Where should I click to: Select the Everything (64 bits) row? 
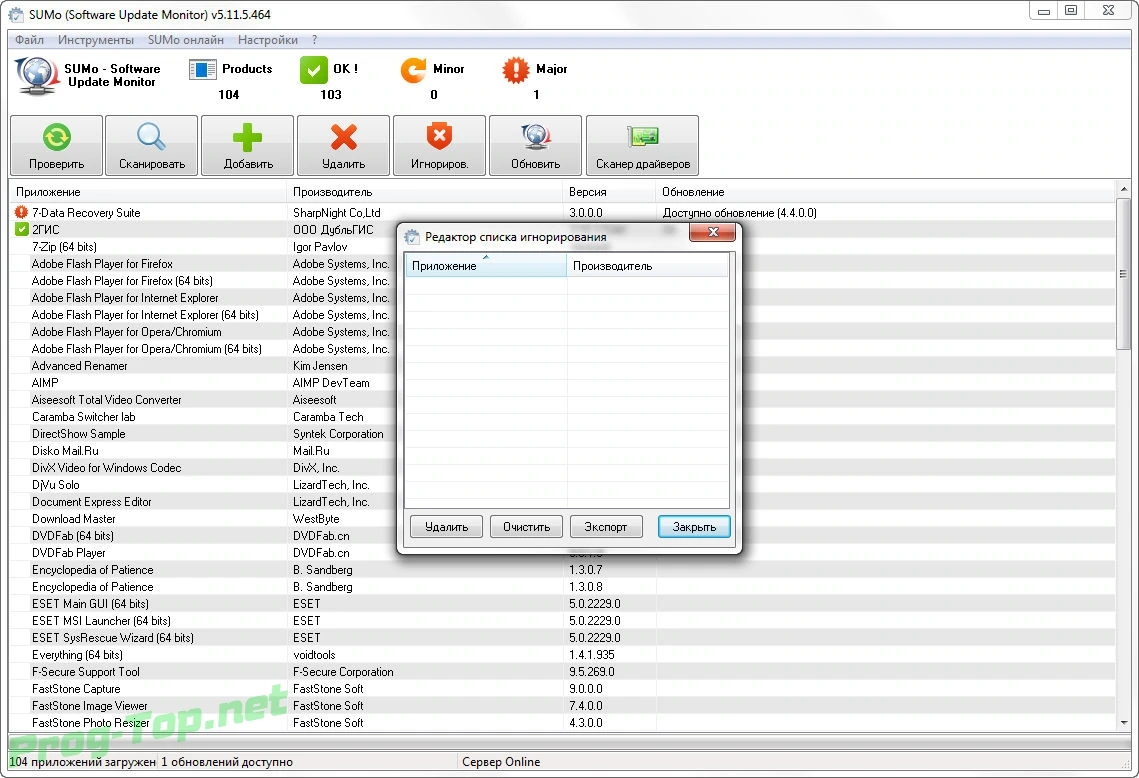pyautogui.click(x=562, y=655)
